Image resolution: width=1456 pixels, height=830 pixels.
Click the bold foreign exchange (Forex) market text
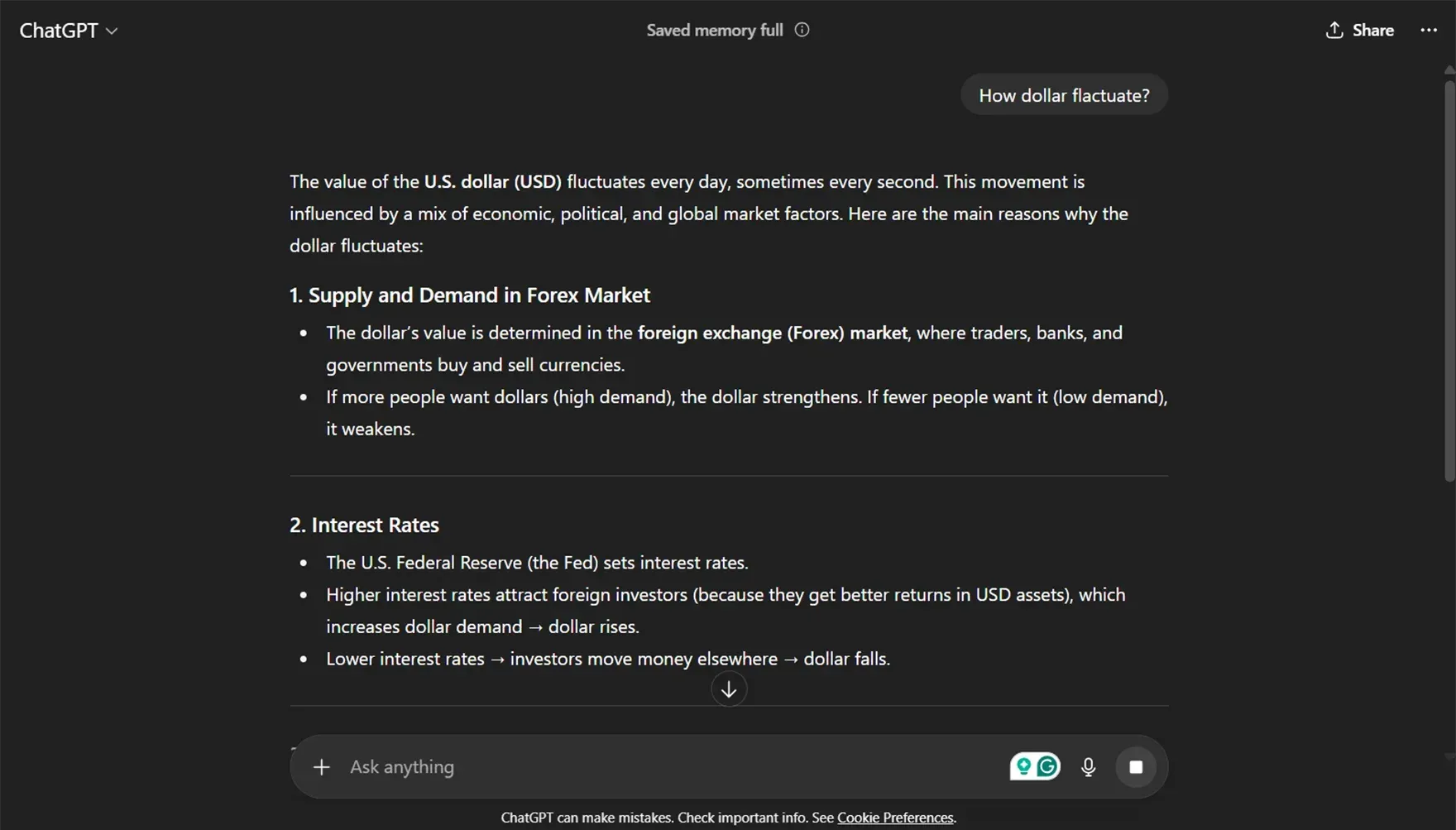click(772, 333)
